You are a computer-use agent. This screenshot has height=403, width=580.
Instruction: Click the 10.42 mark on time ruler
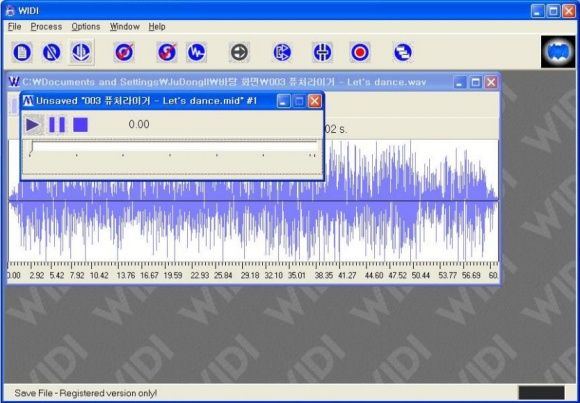click(x=99, y=276)
